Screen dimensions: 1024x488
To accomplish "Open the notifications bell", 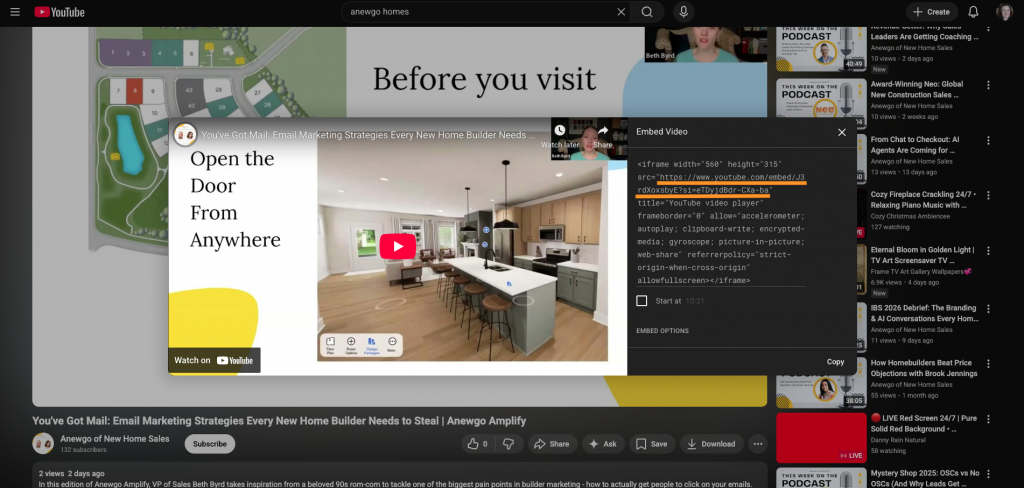I will point(973,12).
